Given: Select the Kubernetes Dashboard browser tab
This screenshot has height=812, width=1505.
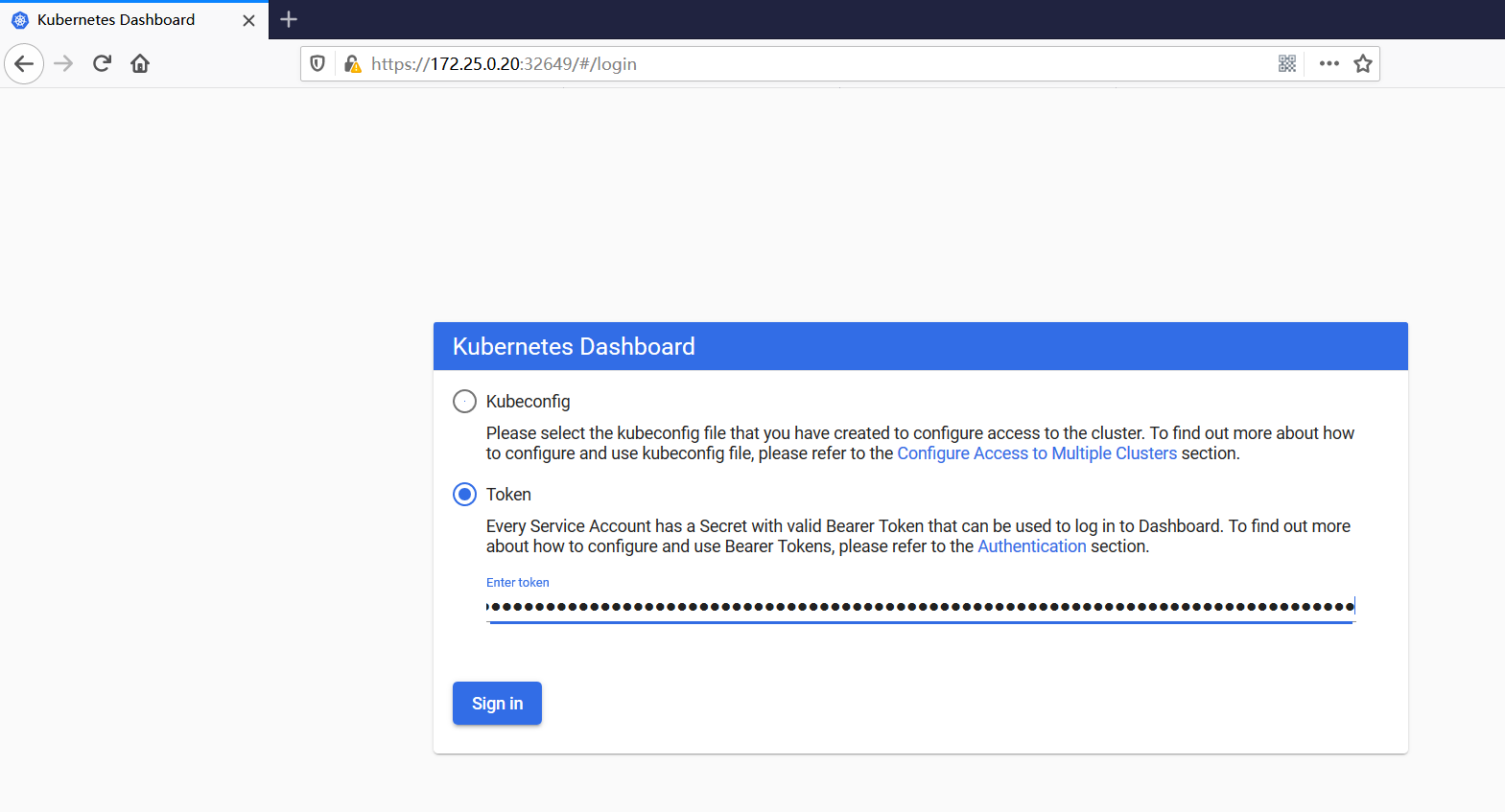Looking at the screenshot, I should pos(134,20).
